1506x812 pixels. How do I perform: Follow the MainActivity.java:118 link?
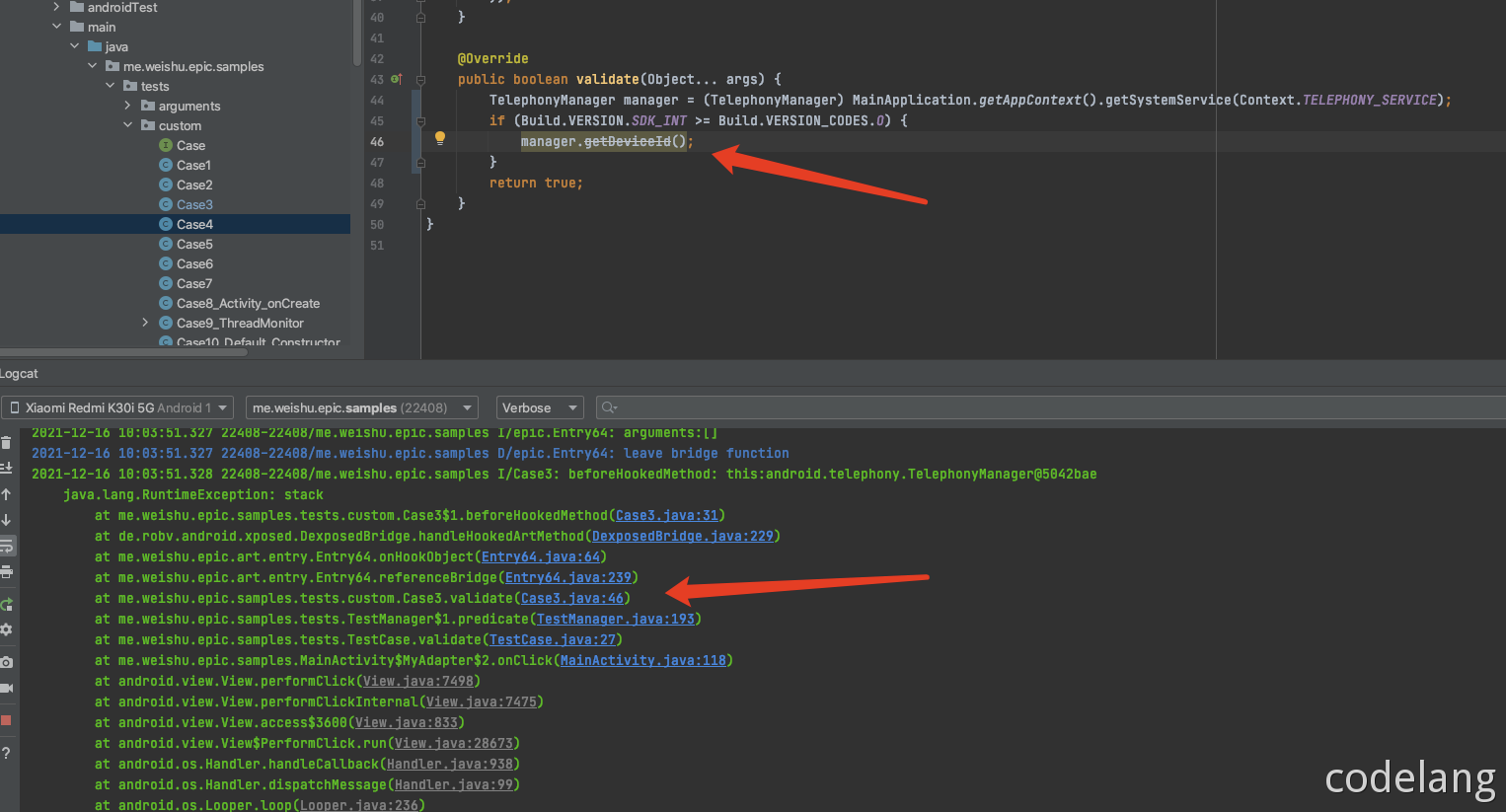(x=643, y=660)
